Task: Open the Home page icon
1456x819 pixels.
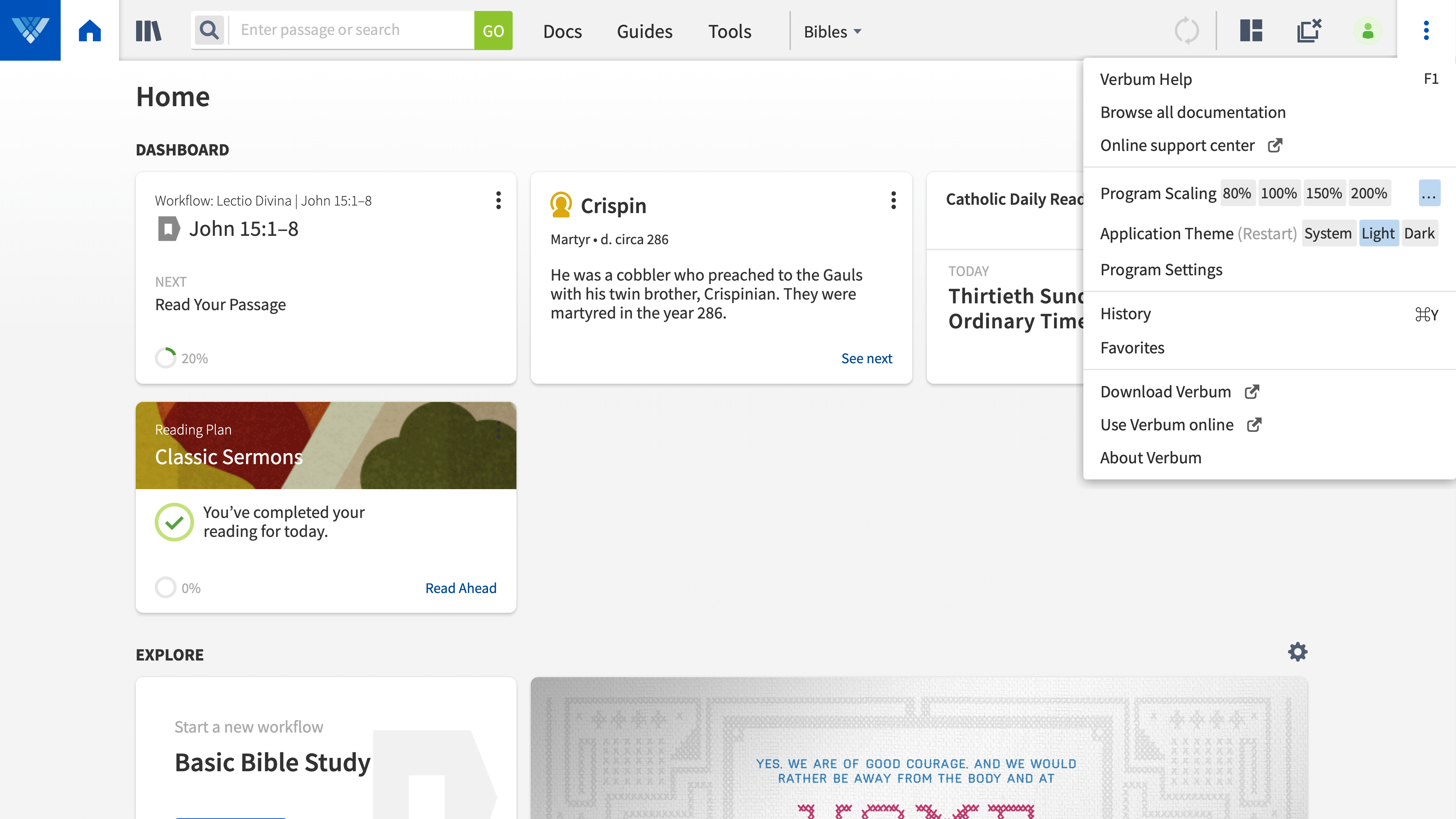Action: [x=90, y=30]
